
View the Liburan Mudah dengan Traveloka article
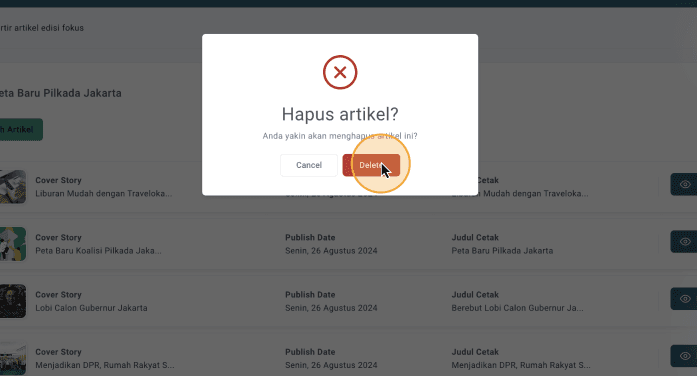click(x=684, y=184)
